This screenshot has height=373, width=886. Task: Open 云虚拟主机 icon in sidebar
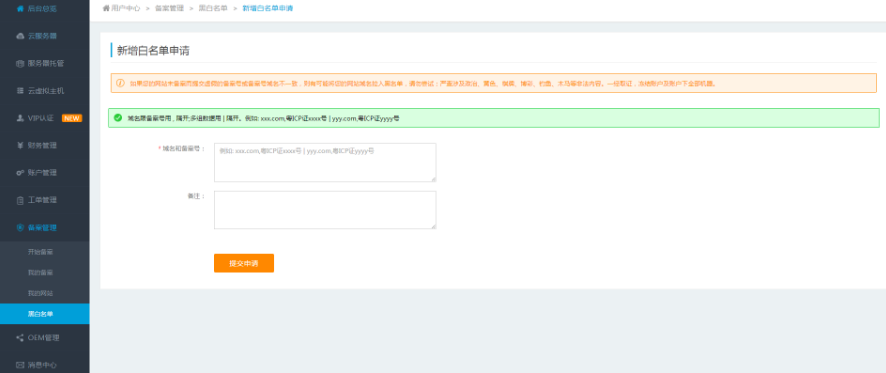(x=20, y=91)
